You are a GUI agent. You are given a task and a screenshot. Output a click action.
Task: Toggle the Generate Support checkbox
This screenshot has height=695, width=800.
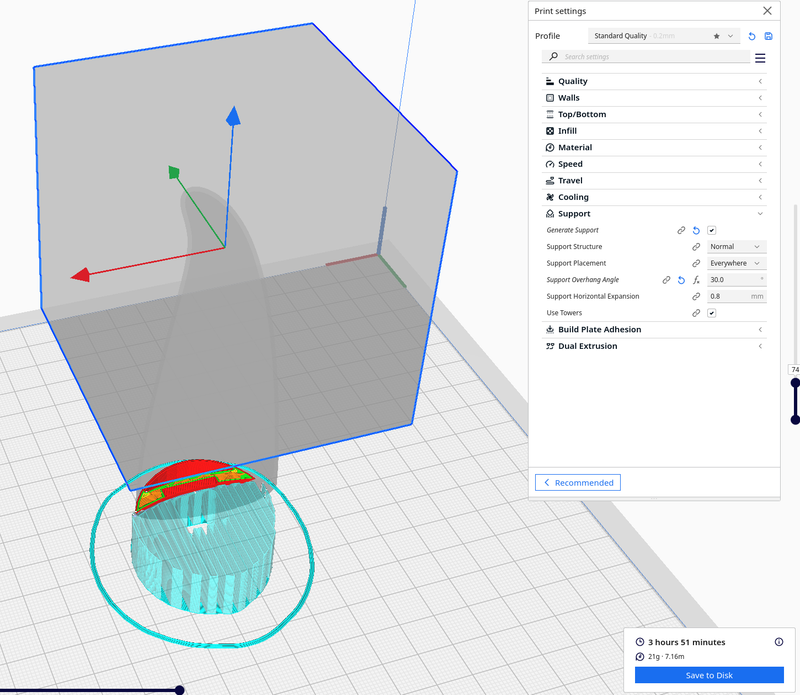[712, 230]
